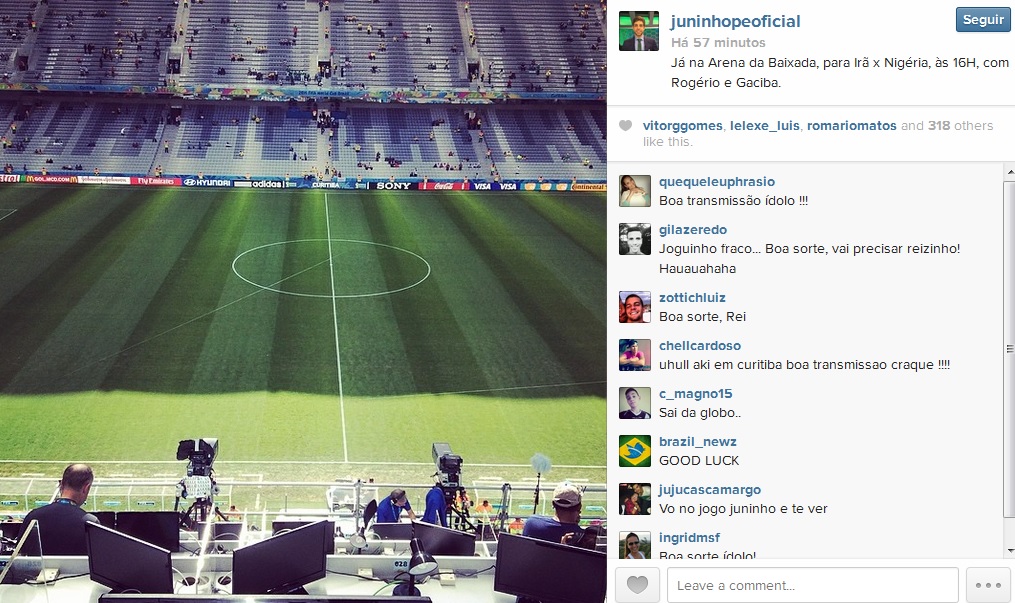Visit vitorggomes profile from likes
This screenshot has height=603, width=1015.
(x=682, y=126)
